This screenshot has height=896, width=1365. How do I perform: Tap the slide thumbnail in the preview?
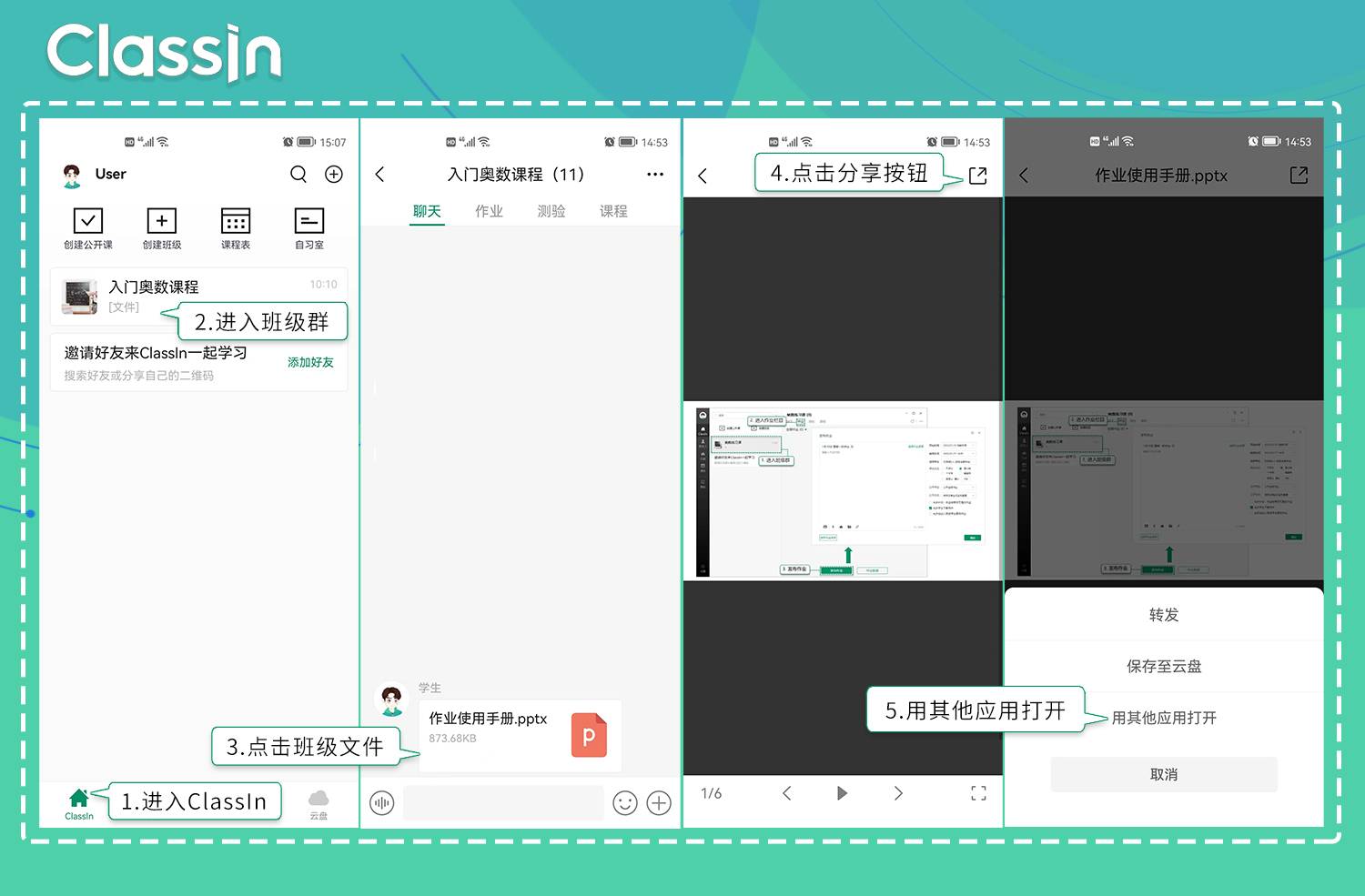[x=843, y=490]
